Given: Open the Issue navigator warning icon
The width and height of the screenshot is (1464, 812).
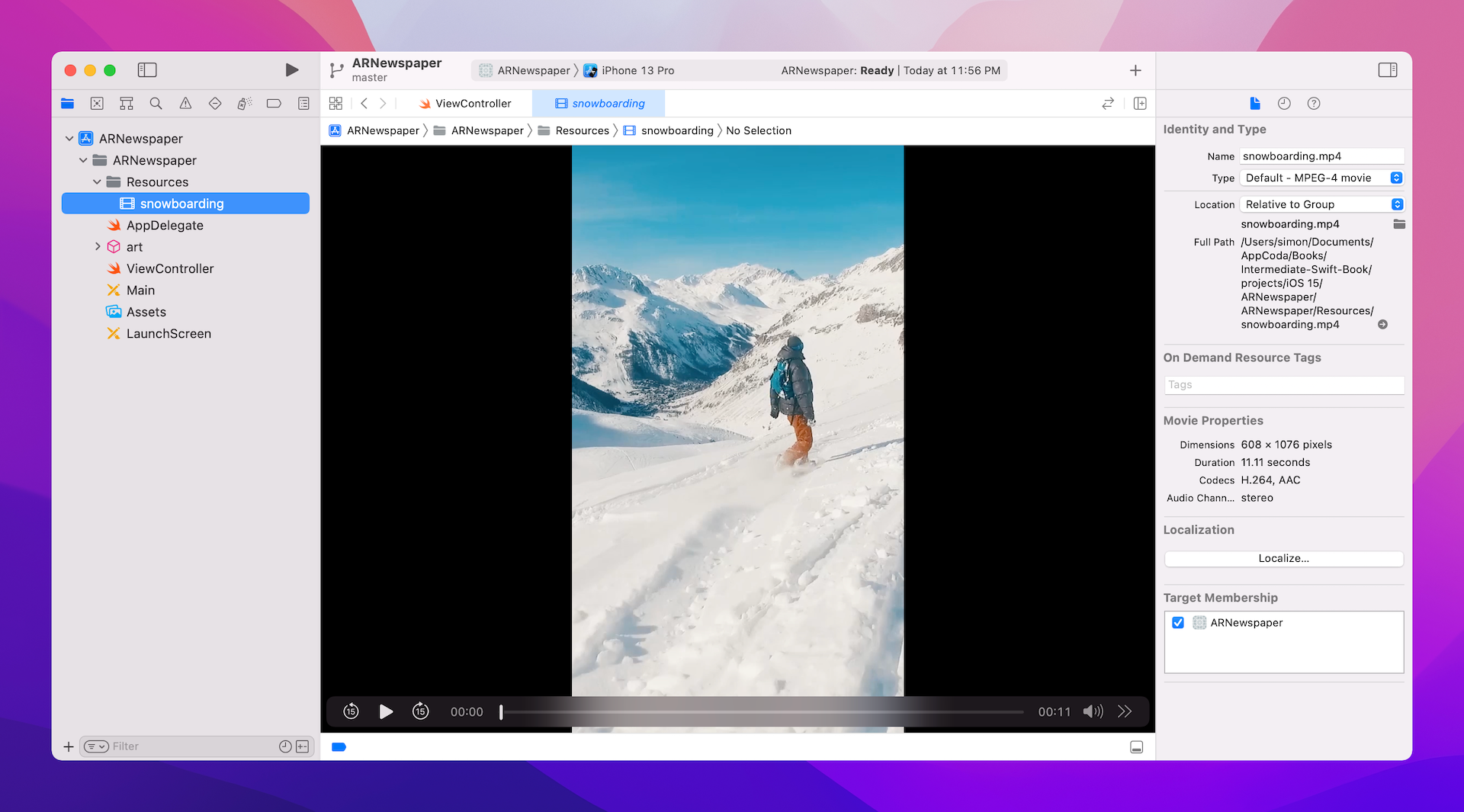Looking at the screenshot, I should [185, 104].
